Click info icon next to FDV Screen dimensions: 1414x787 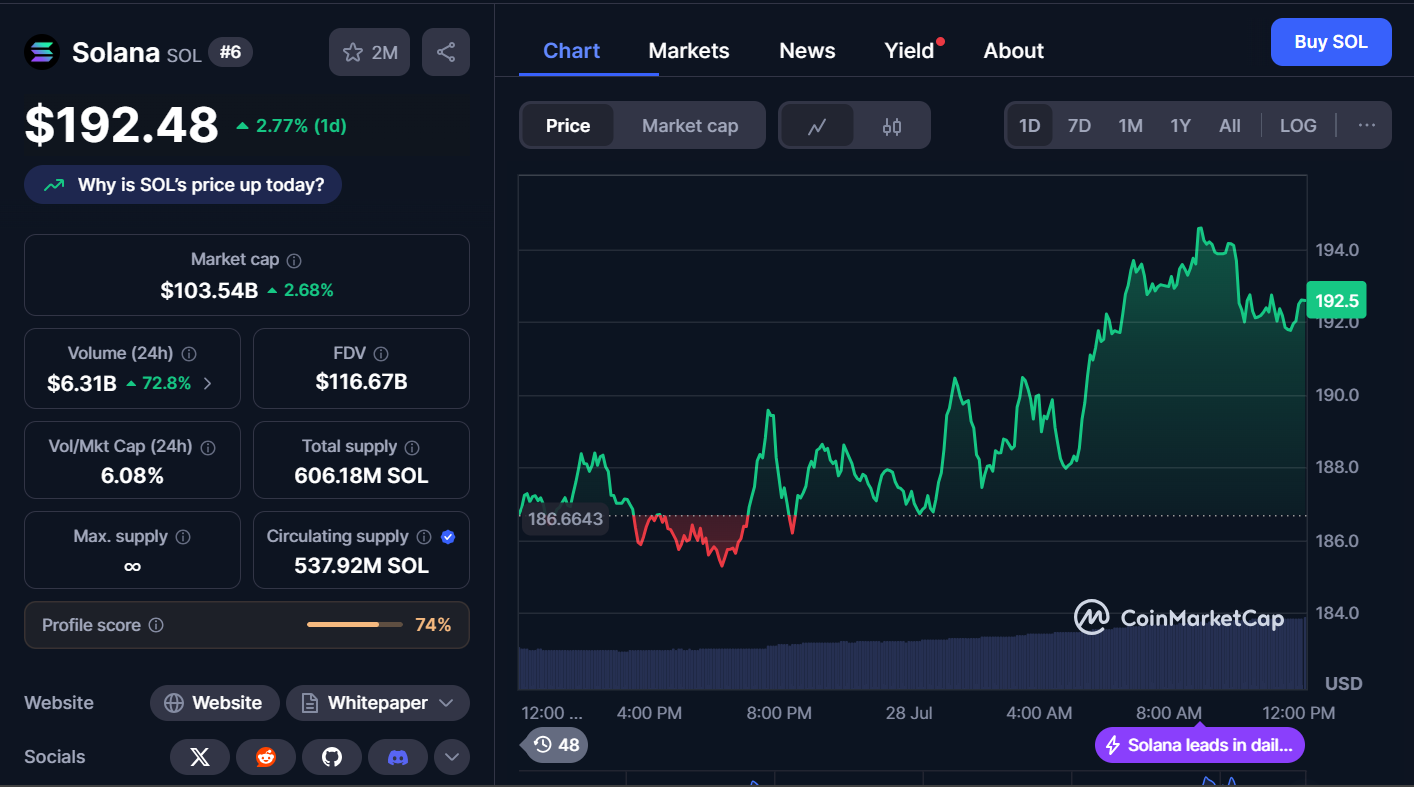pos(380,354)
